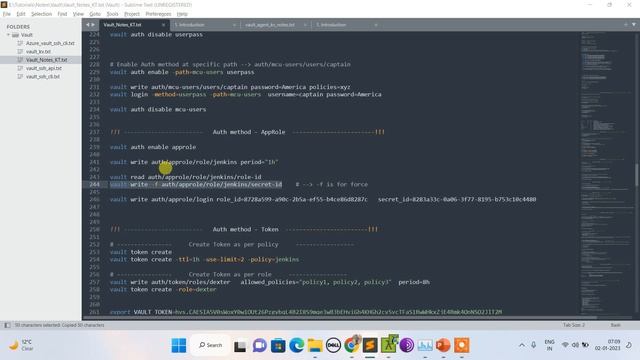Click the new tab plus button
The height and width of the screenshot is (360, 640).
point(626,25)
